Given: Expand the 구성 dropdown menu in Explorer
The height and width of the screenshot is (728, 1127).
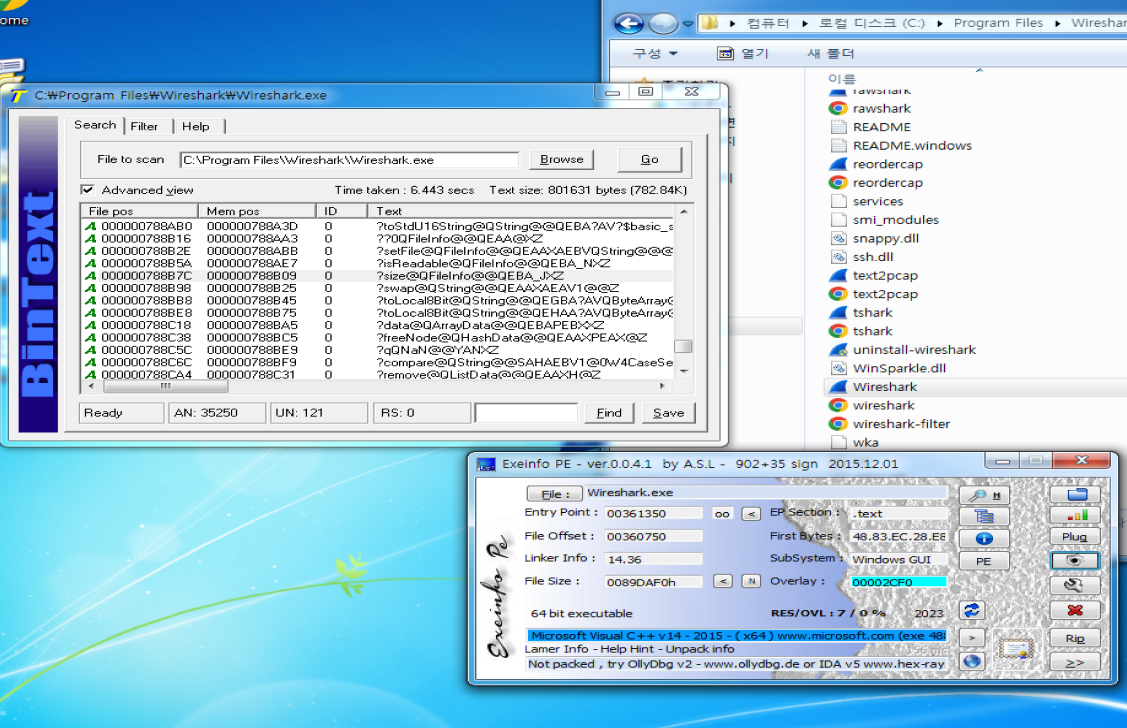Looking at the screenshot, I should [655, 53].
